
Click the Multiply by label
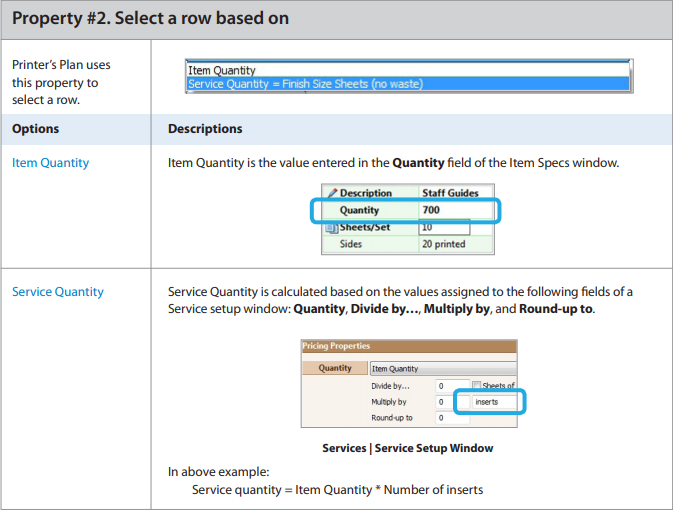coord(388,402)
